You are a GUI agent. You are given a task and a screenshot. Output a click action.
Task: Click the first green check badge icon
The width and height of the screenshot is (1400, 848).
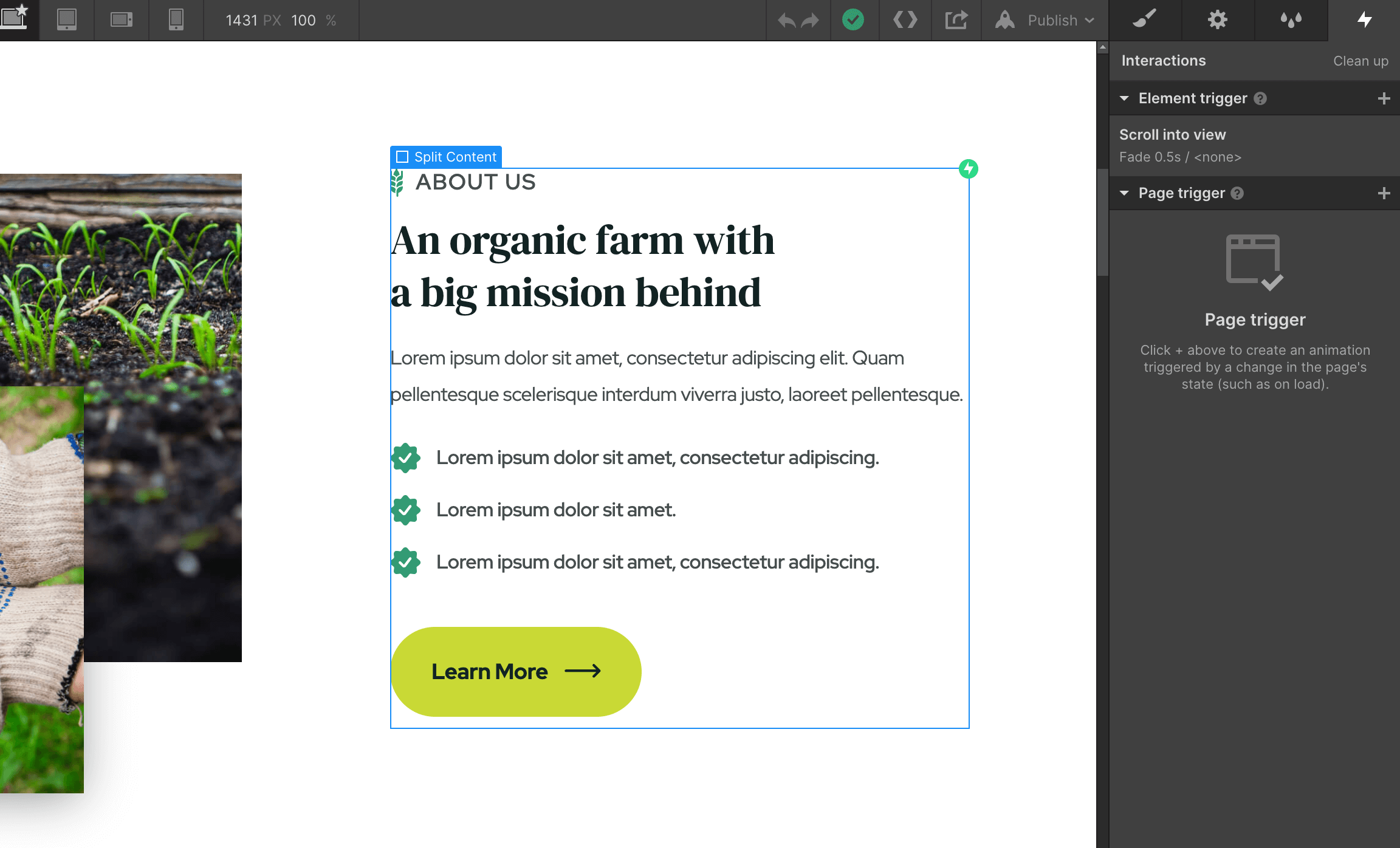[x=405, y=458]
